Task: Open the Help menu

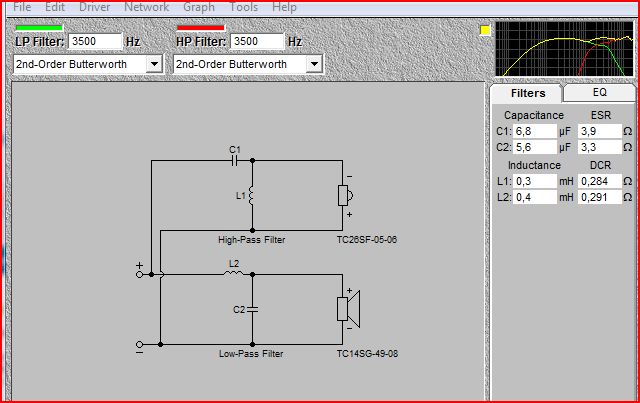Action: click(284, 7)
